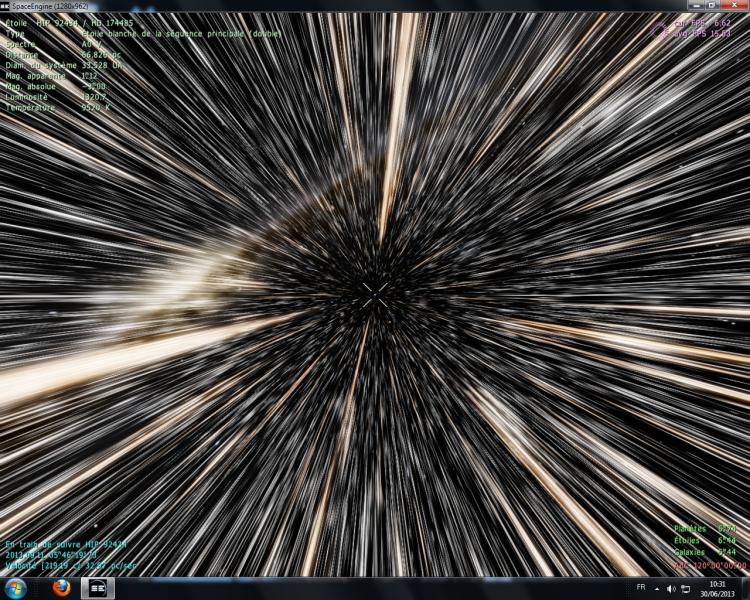
Task: Click the Show desktop strip
Action: (746, 589)
